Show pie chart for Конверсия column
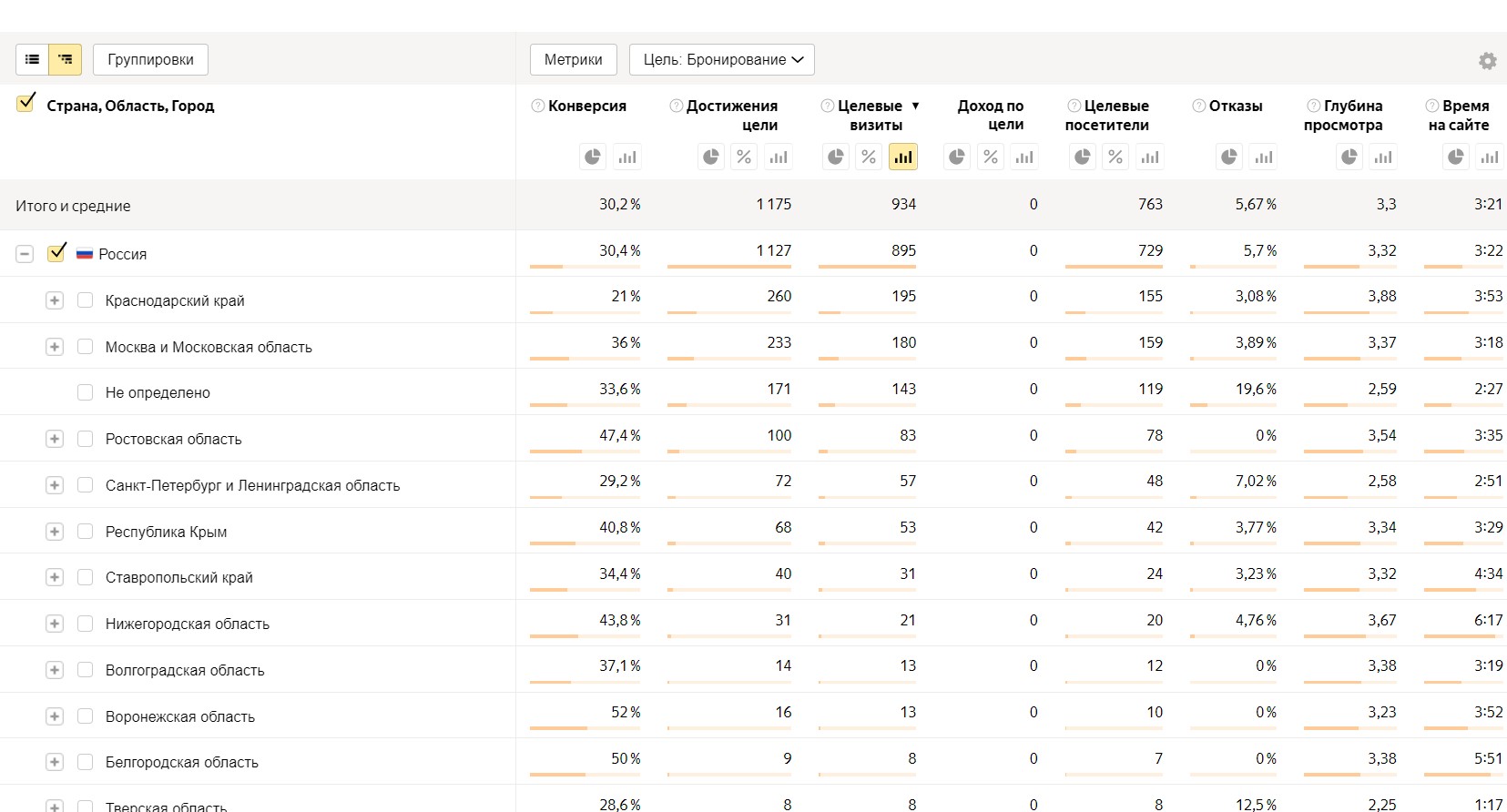1507x812 pixels. tap(593, 157)
